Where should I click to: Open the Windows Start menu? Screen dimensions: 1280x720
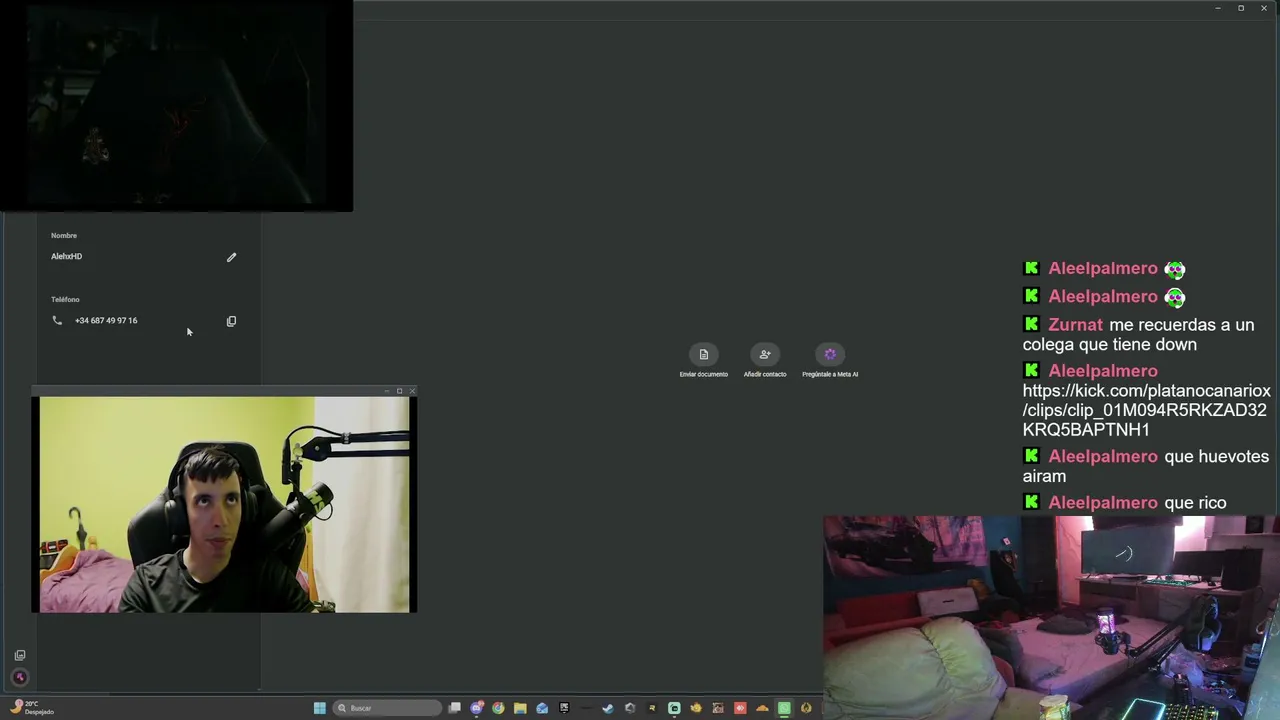tap(320, 708)
